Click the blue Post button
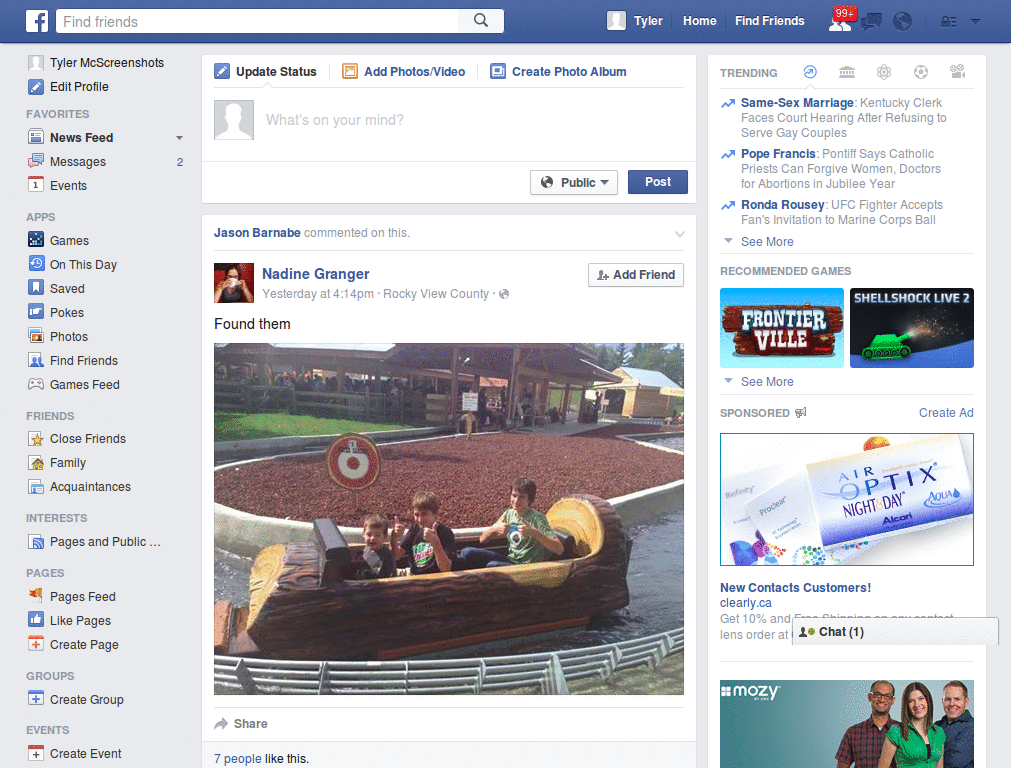Viewport: 1024px width, 768px height. coord(658,182)
